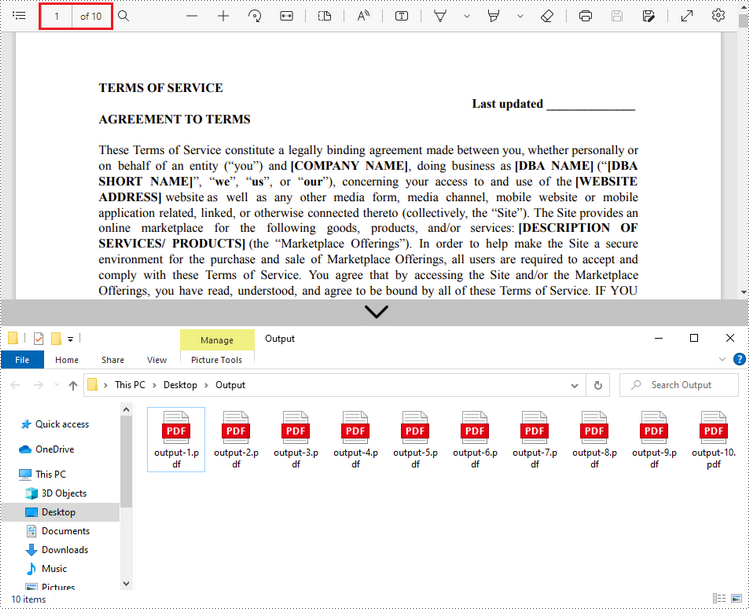Select output-1.pdf file
The image size is (749, 609).
pos(176,439)
